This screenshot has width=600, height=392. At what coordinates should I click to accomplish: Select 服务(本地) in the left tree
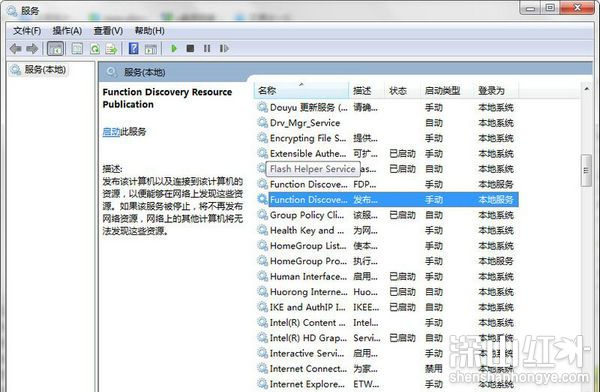point(45,70)
